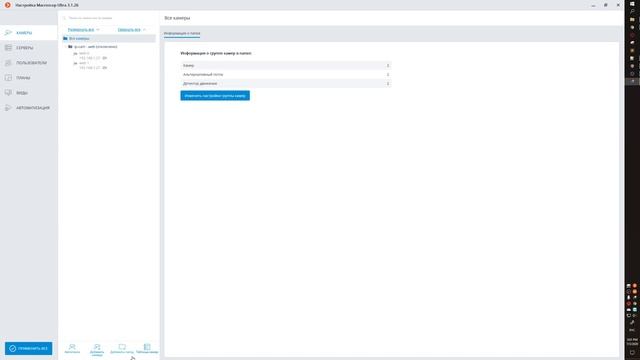Viewport: 640px width, 360px height.
Task: Click the Детектор движения row
Action: coord(286,84)
